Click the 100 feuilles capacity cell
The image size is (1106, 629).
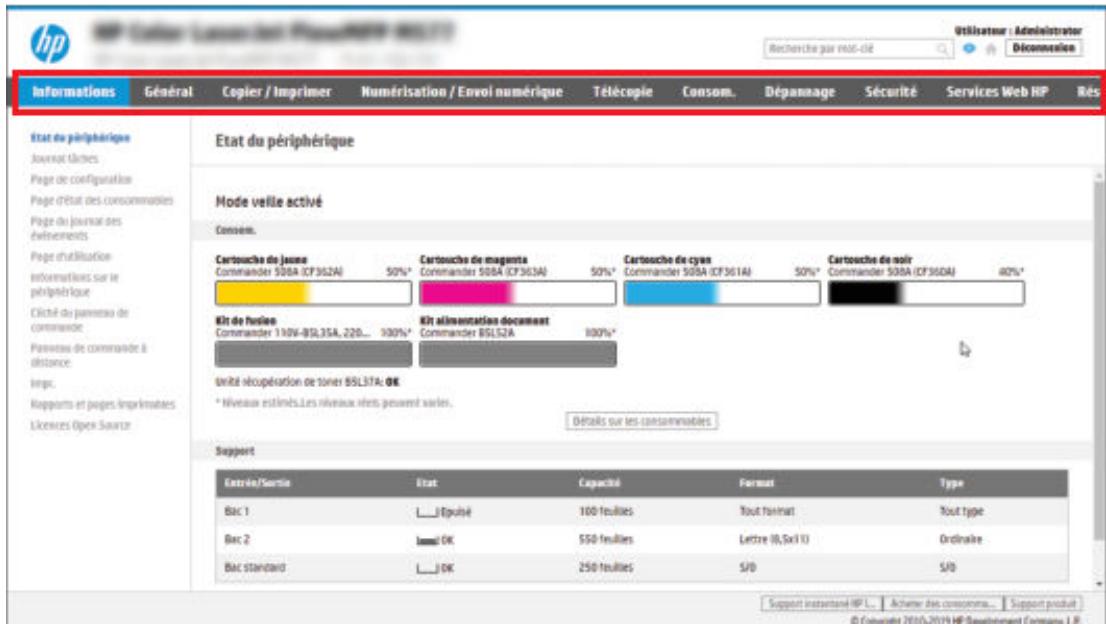tap(606, 511)
